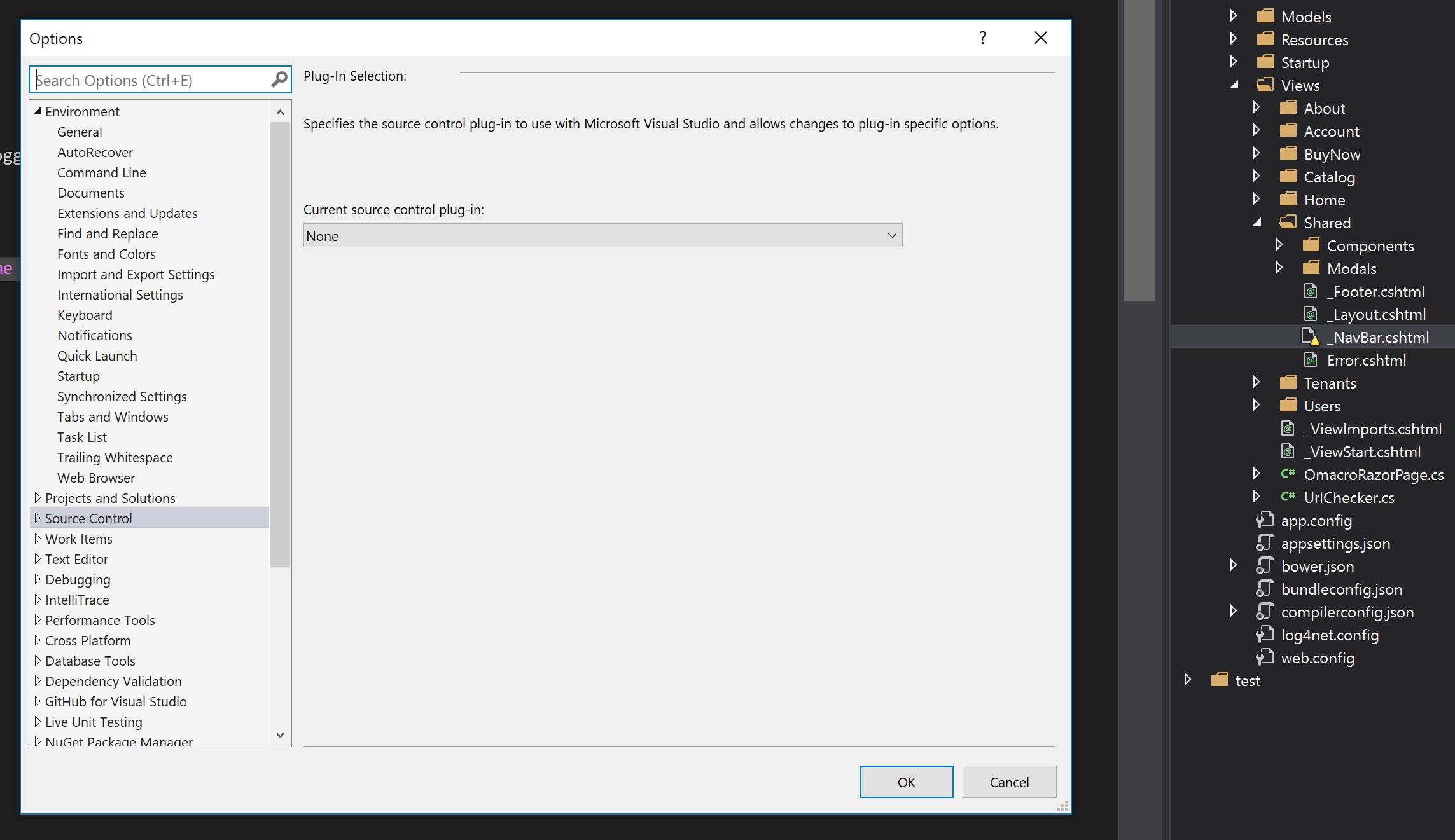Click the OK button

[x=906, y=781]
